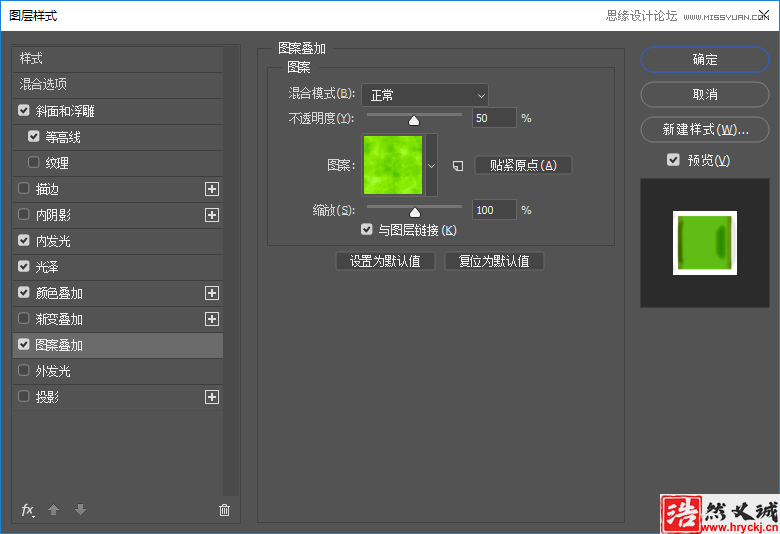The image size is (780, 534).
Task: Click the 不透明度 value field showing 50
Action: click(x=494, y=118)
